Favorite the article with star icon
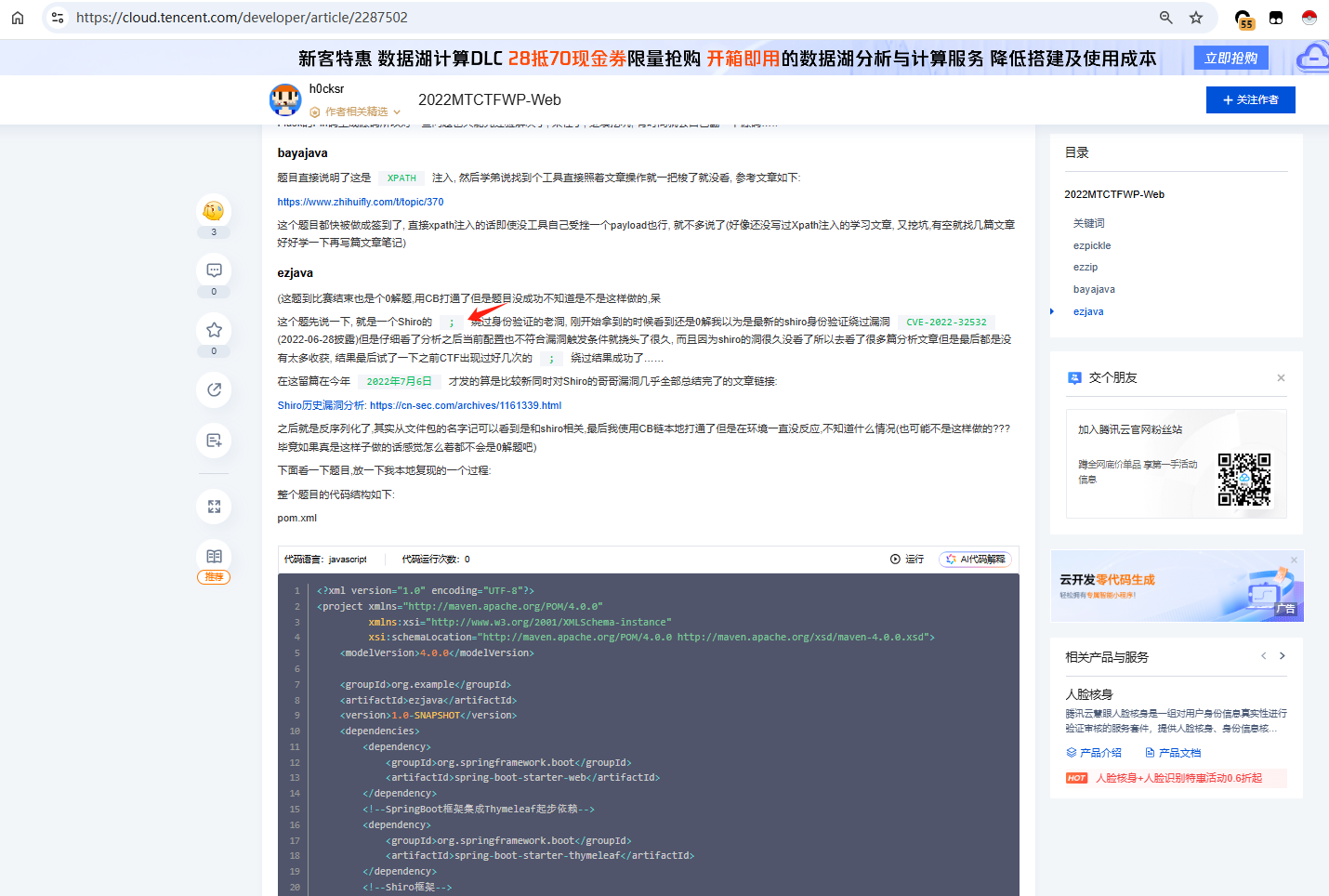The width and height of the screenshot is (1329, 896). tap(214, 330)
